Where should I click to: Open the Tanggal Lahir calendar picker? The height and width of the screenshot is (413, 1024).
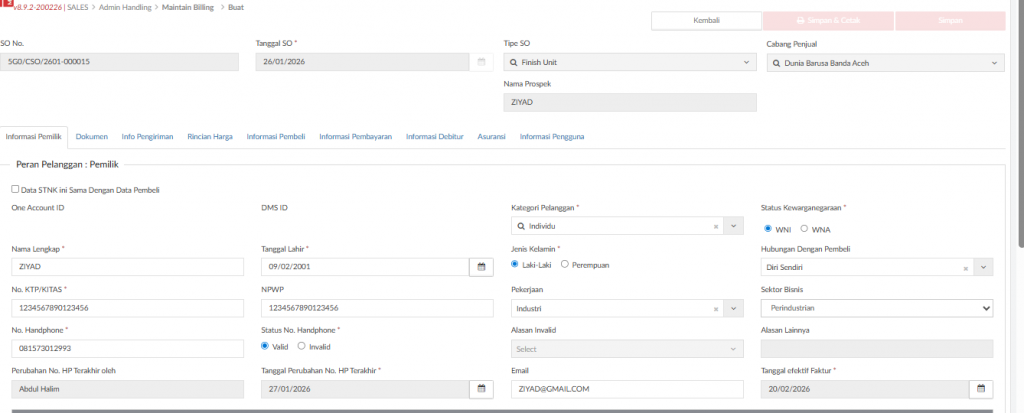click(x=481, y=267)
